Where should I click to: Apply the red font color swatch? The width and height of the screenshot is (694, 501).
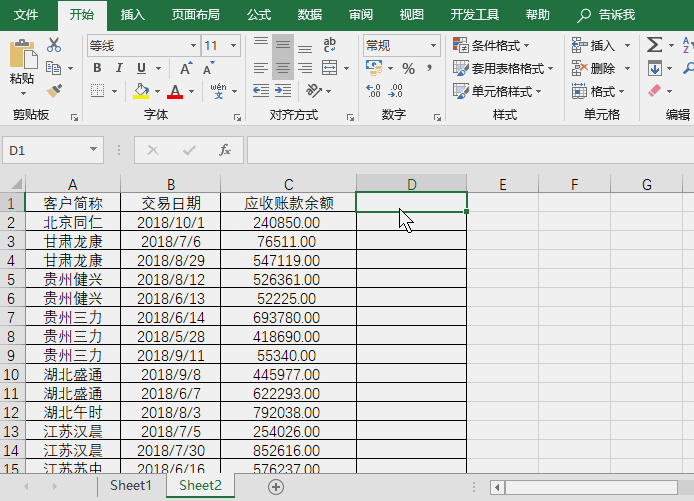(x=176, y=91)
